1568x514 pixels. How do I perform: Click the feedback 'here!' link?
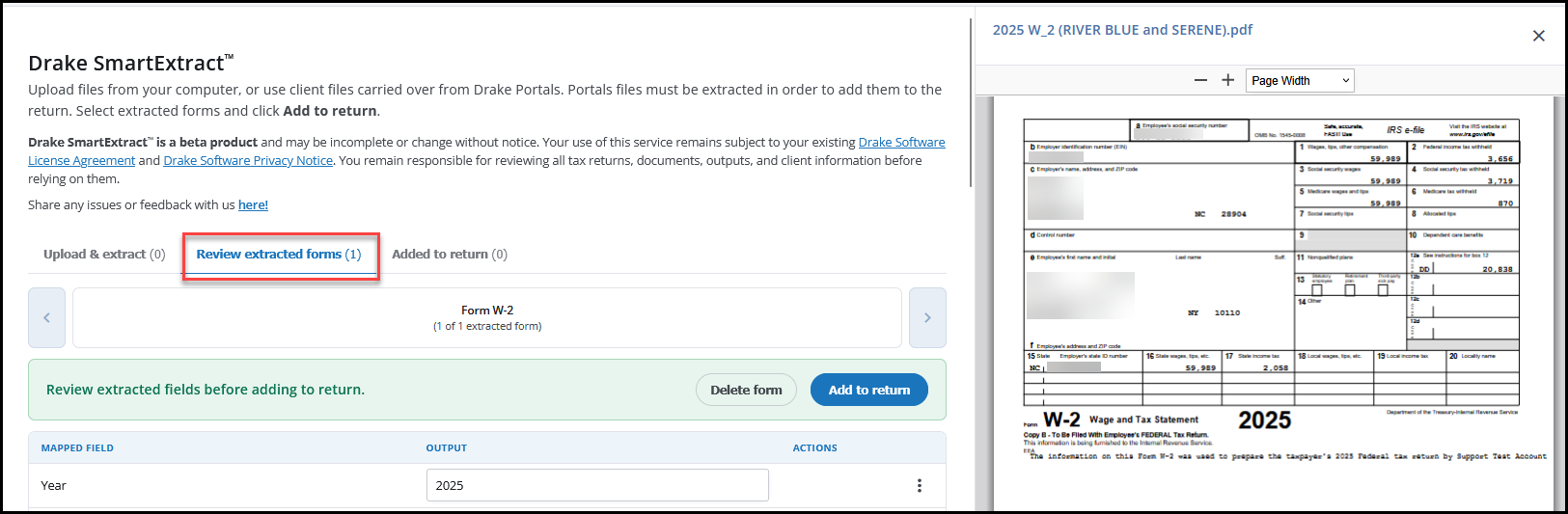(253, 204)
